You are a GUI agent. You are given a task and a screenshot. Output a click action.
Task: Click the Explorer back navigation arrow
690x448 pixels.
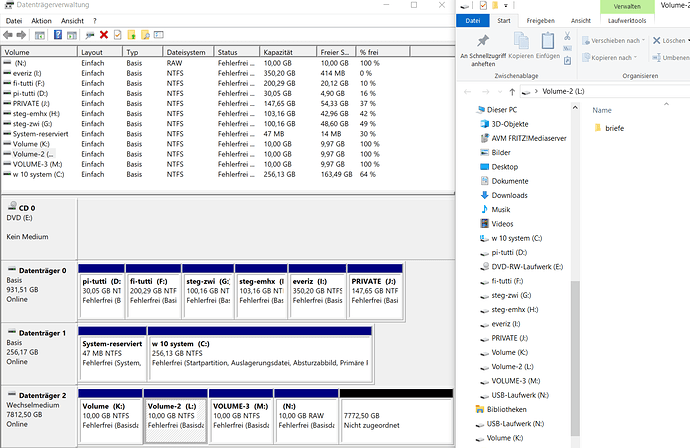(x=468, y=92)
